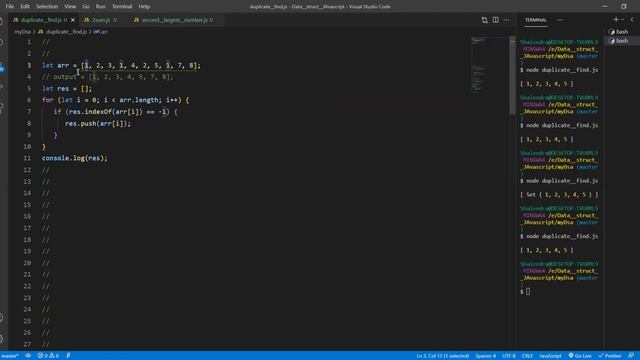
Task: Open problems via errors and warnings indicator
Action: coord(48,356)
